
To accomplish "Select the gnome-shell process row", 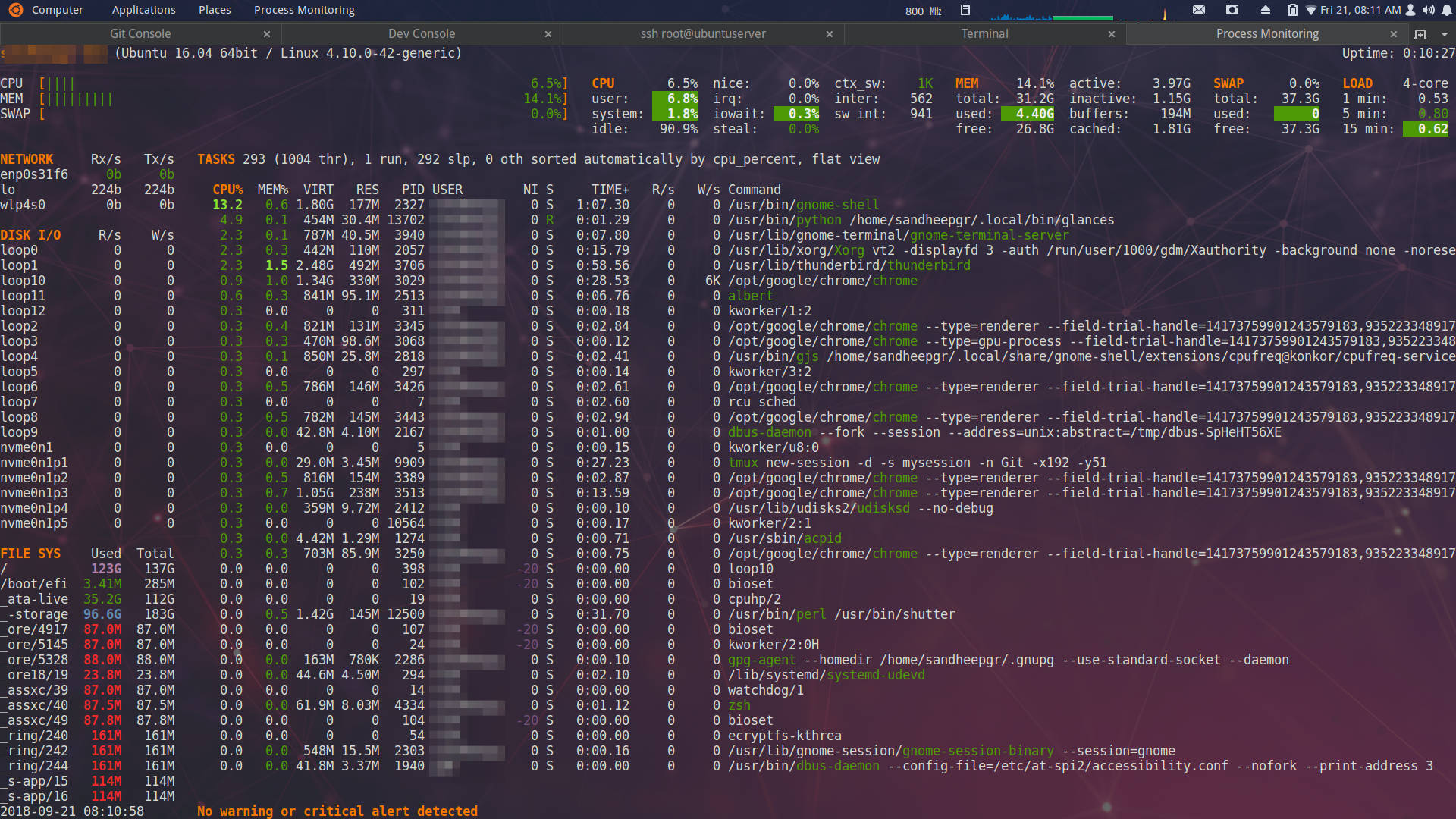I will 546,205.
